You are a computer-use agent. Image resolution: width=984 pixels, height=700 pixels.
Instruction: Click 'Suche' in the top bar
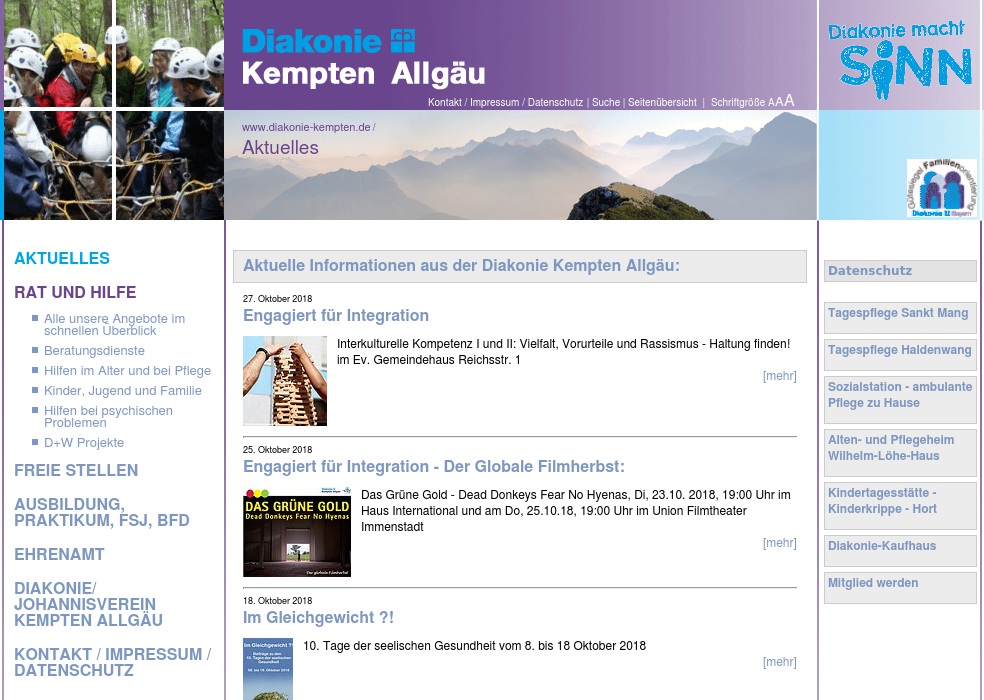click(605, 102)
